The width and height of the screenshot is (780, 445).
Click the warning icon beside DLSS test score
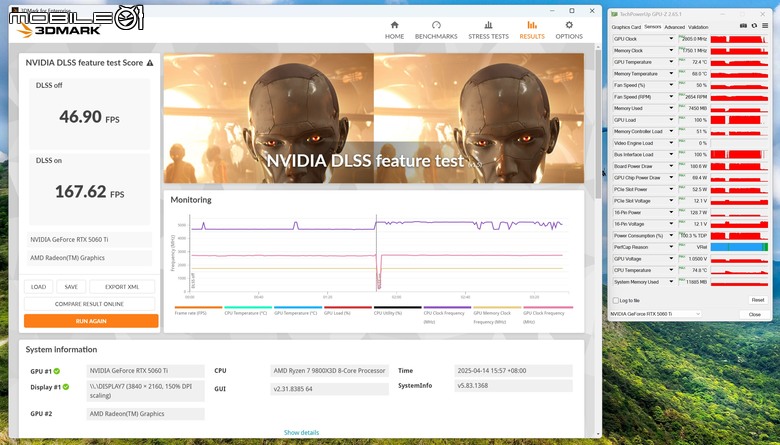click(x=150, y=63)
